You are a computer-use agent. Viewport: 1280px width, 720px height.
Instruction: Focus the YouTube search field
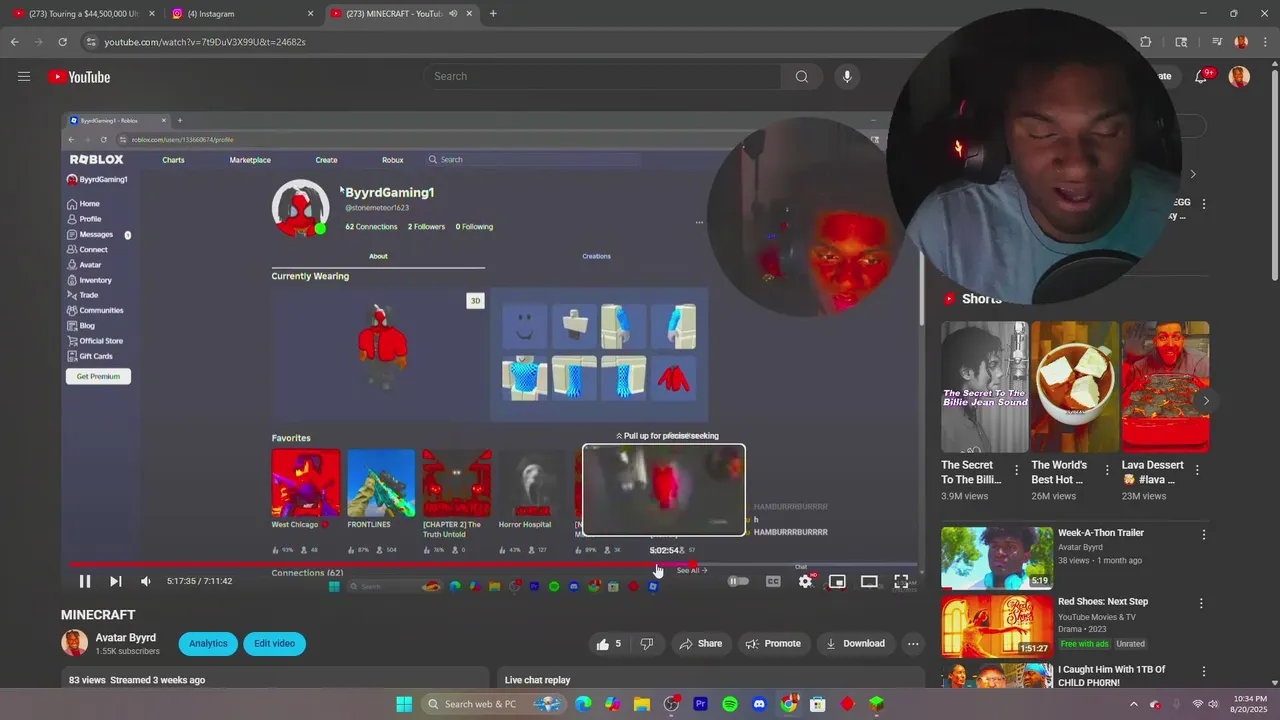click(x=602, y=77)
